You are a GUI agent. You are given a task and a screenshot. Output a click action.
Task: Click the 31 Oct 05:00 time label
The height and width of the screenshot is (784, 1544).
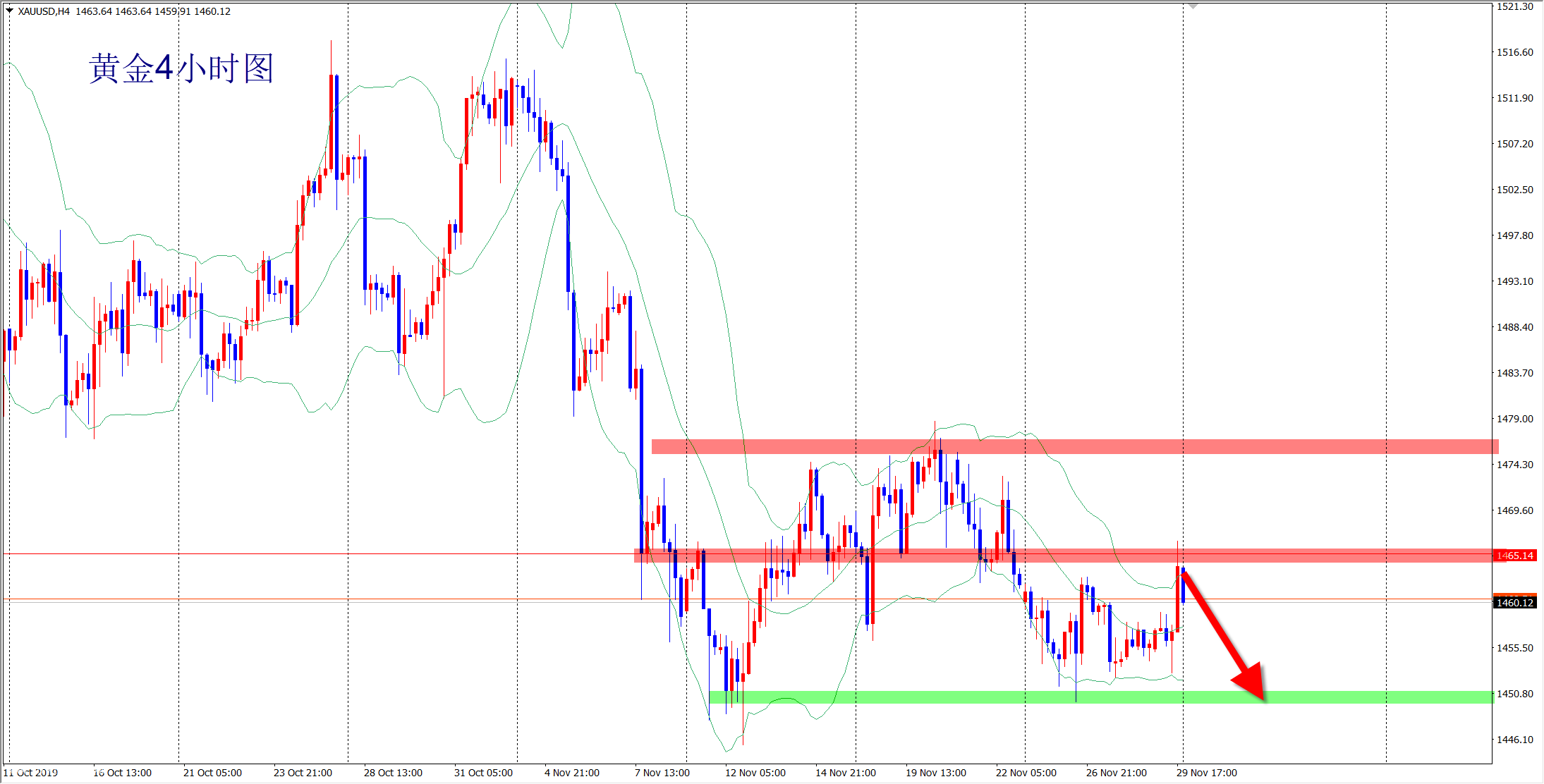tap(483, 773)
